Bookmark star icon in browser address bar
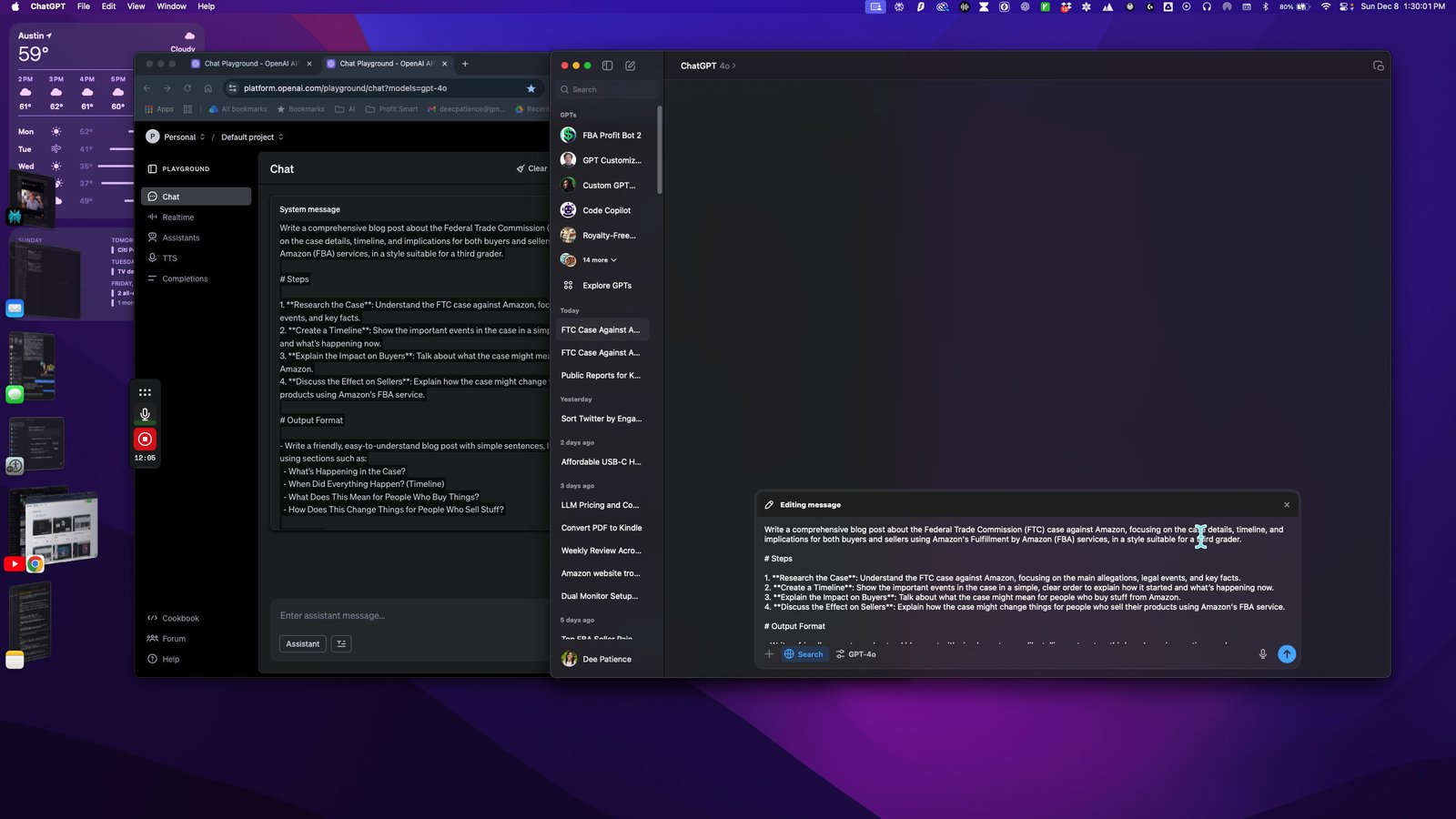This screenshot has height=819, width=1456. [x=531, y=88]
